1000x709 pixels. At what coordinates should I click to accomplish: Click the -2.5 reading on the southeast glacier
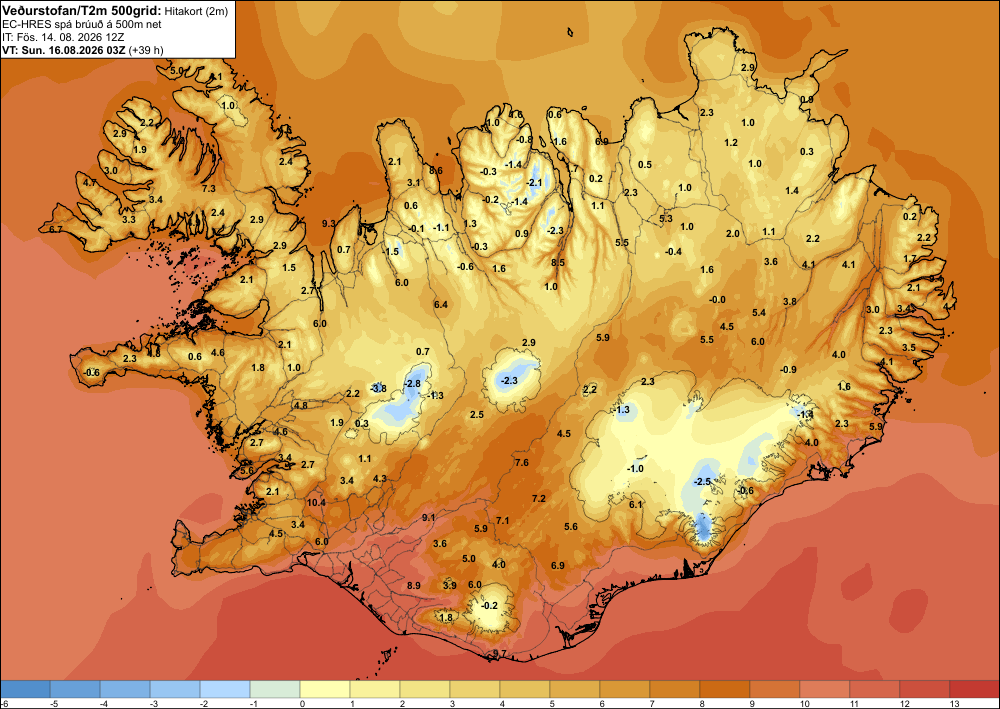703,481
